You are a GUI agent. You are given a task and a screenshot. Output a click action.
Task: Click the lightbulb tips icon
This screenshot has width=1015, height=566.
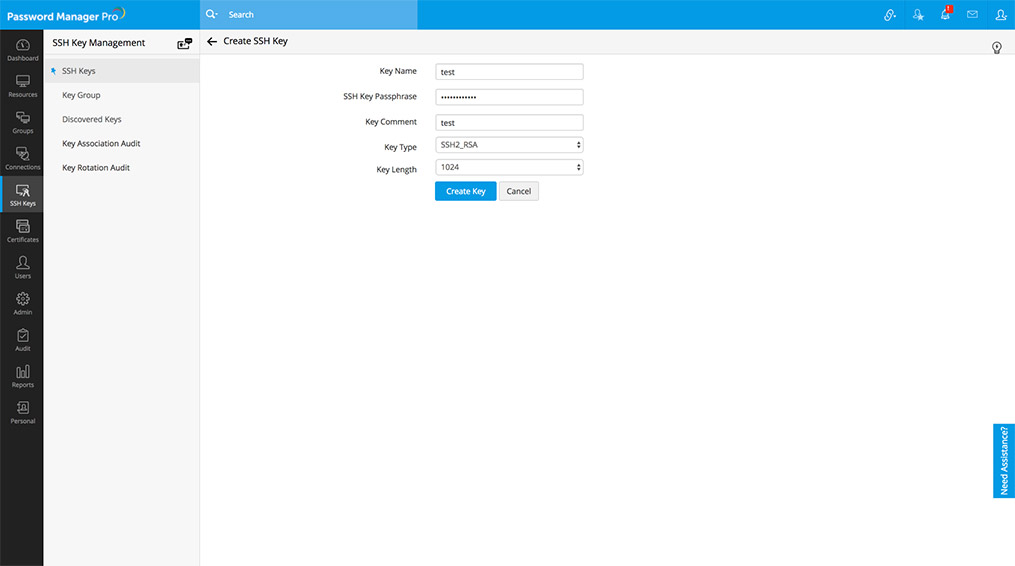[x=997, y=47]
